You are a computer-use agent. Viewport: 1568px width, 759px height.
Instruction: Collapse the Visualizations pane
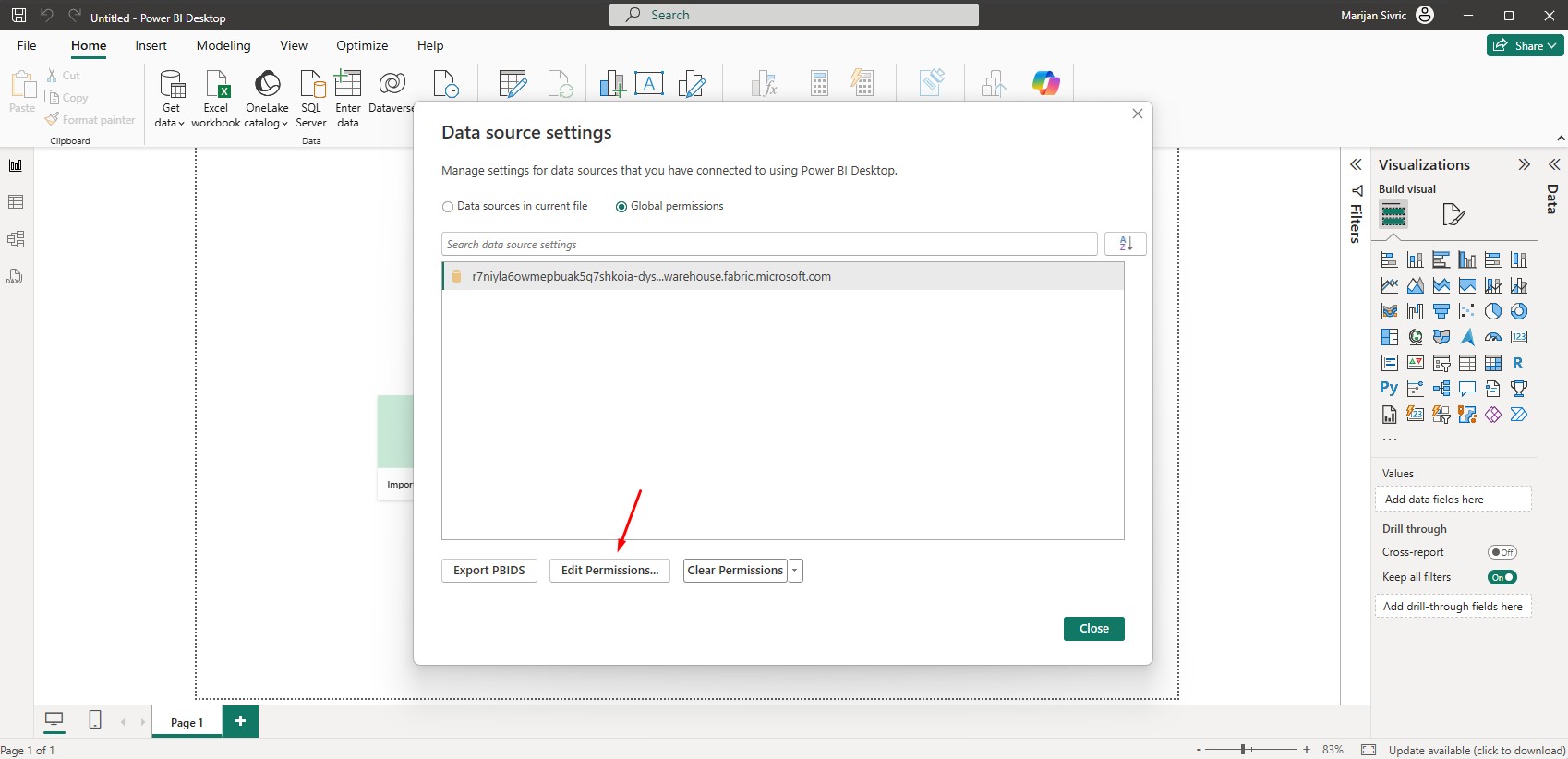(x=1524, y=164)
